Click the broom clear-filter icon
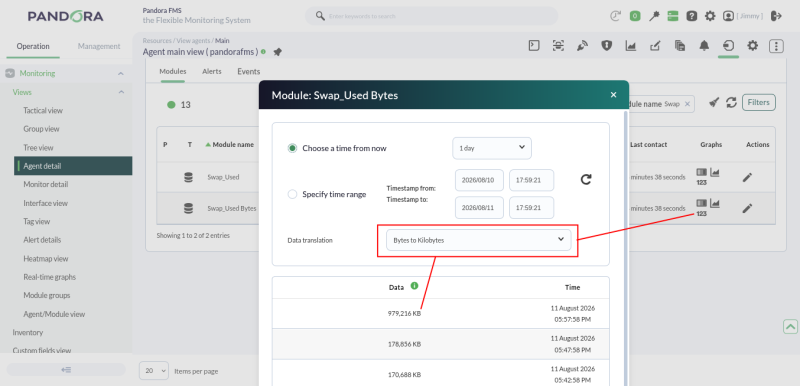800x386 pixels. tap(714, 102)
